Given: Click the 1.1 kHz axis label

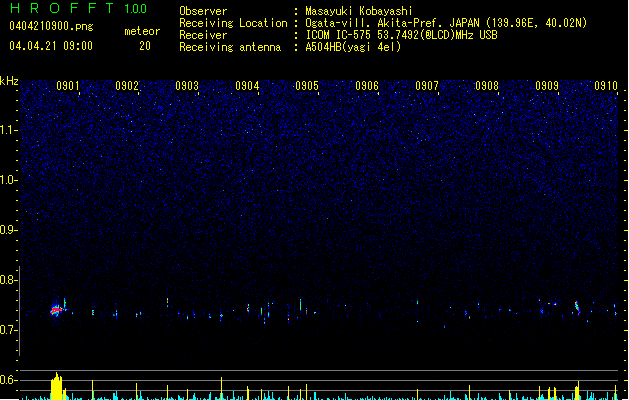Looking at the screenshot, I should coord(9,130).
